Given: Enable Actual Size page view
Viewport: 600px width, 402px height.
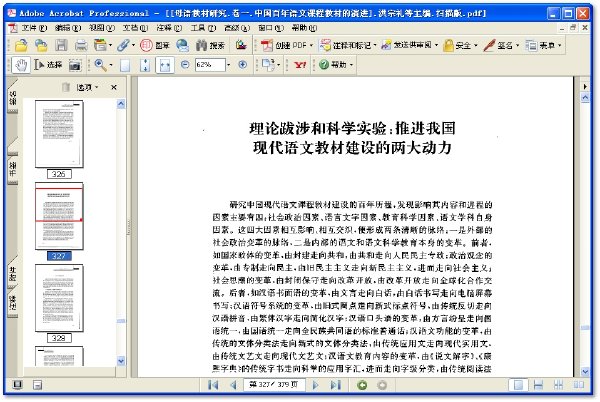Looking at the screenshot, I should (125, 65).
